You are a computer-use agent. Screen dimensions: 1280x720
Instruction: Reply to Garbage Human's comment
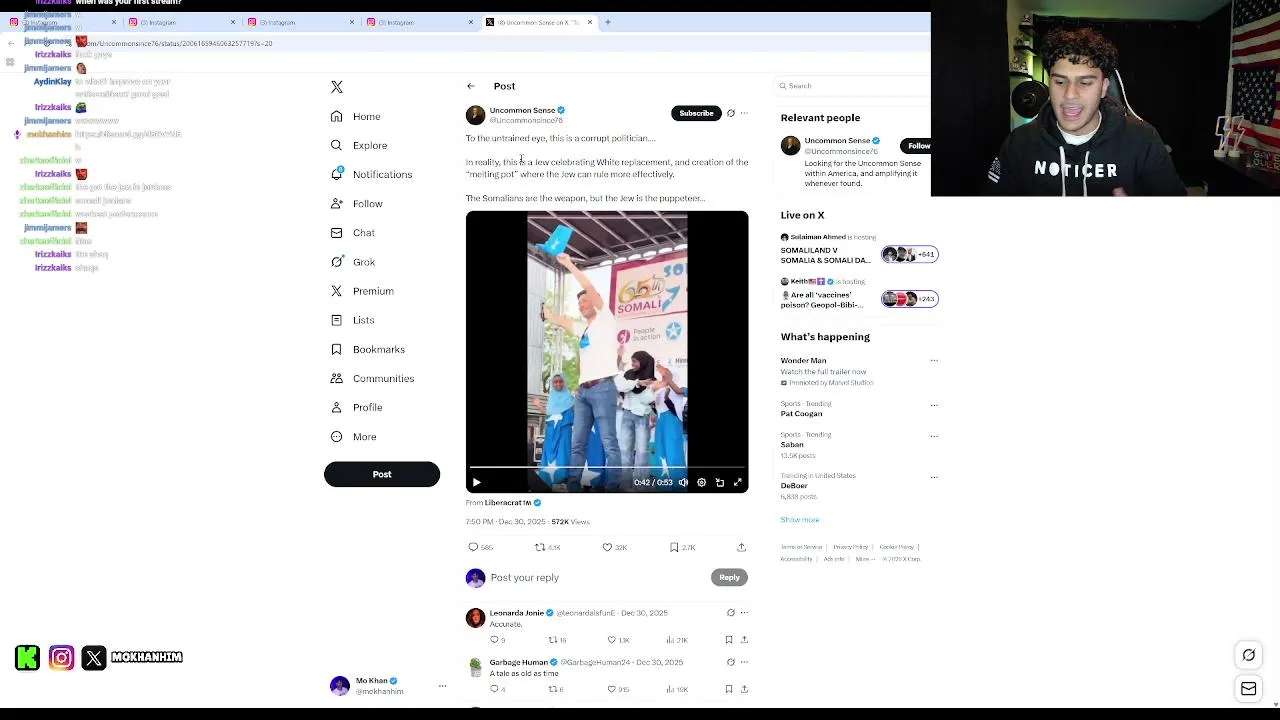point(494,689)
